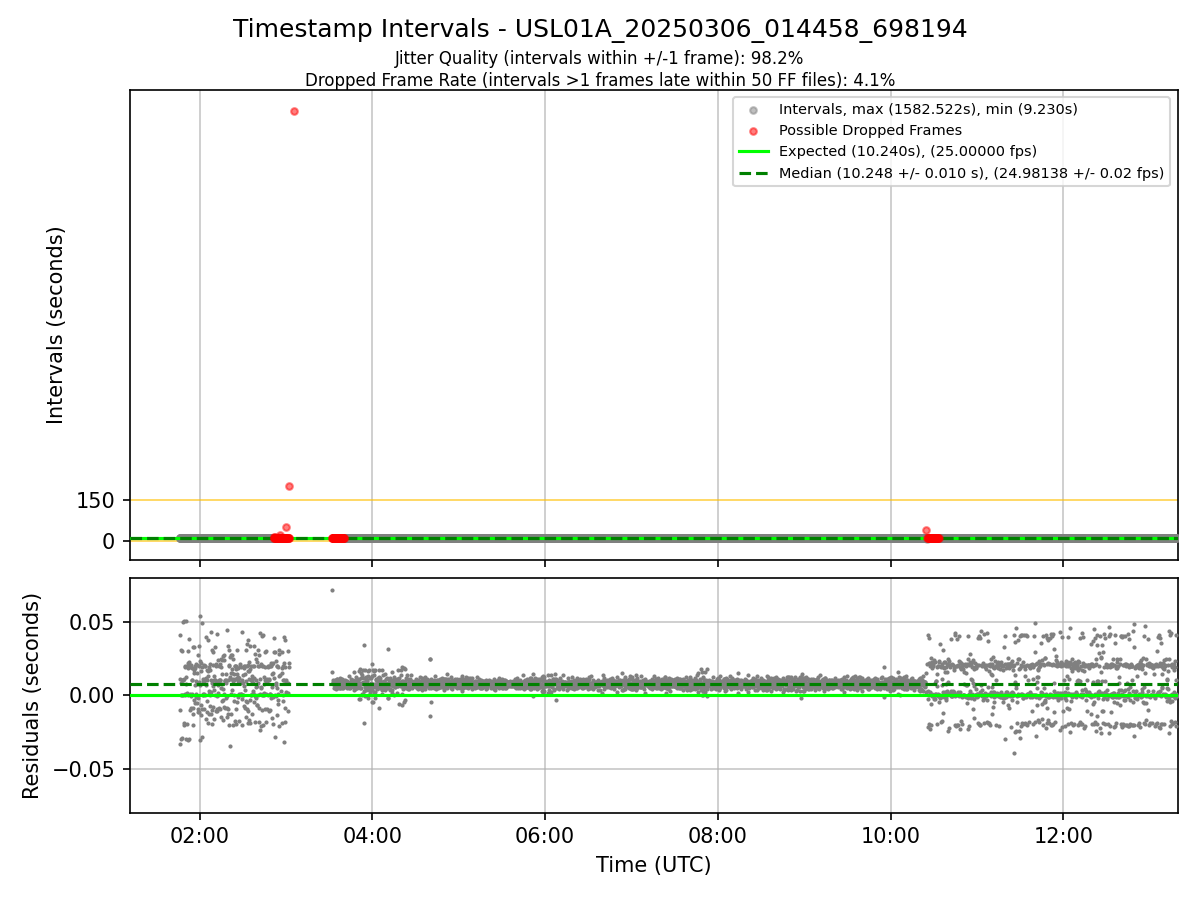Click the 'Intervals (seconds)' axis label
The image size is (1200, 900).
(56, 325)
